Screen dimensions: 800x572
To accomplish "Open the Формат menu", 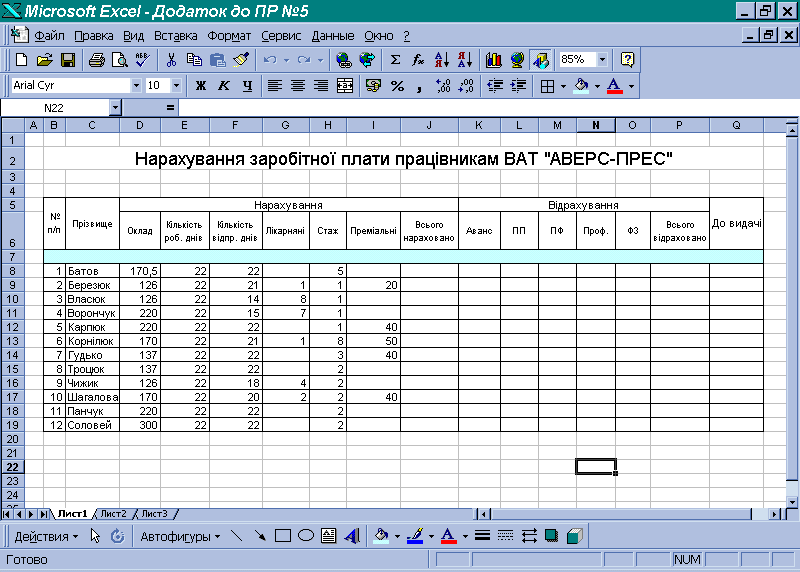I will (x=229, y=36).
